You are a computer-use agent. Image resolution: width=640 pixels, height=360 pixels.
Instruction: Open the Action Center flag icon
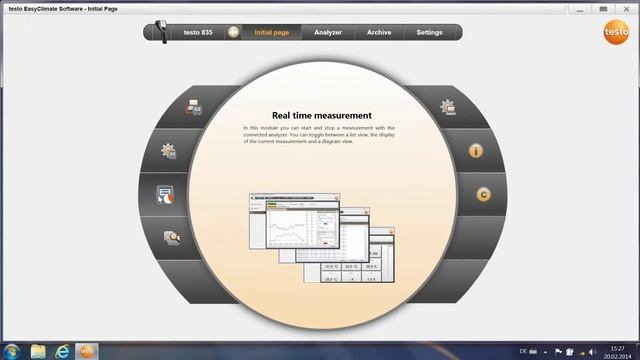tap(558, 351)
